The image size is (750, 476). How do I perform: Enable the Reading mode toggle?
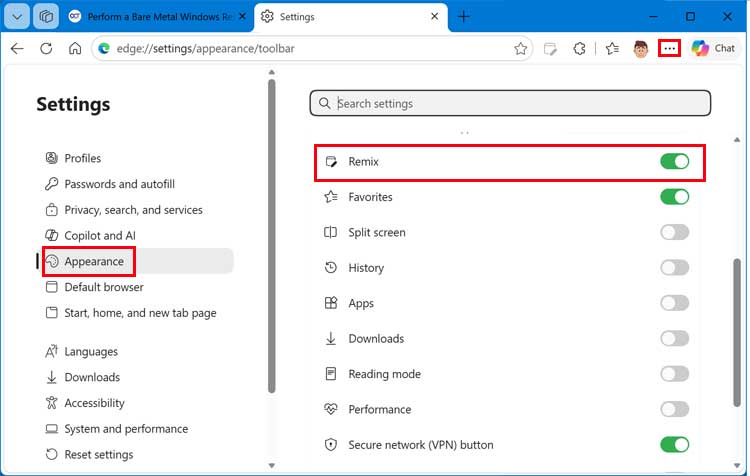pos(674,374)
